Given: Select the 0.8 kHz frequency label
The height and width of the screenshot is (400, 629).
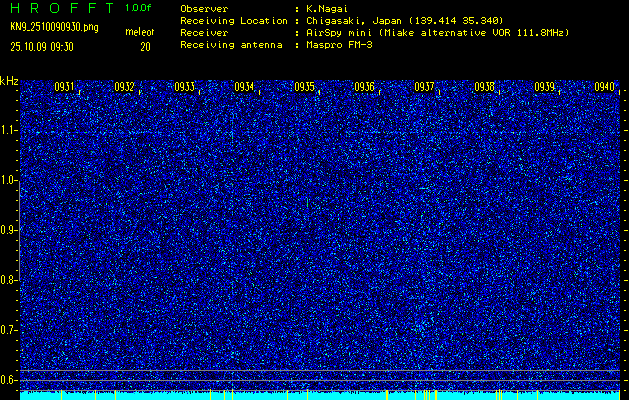Looking at the screenshot, I should click(9, 280).
